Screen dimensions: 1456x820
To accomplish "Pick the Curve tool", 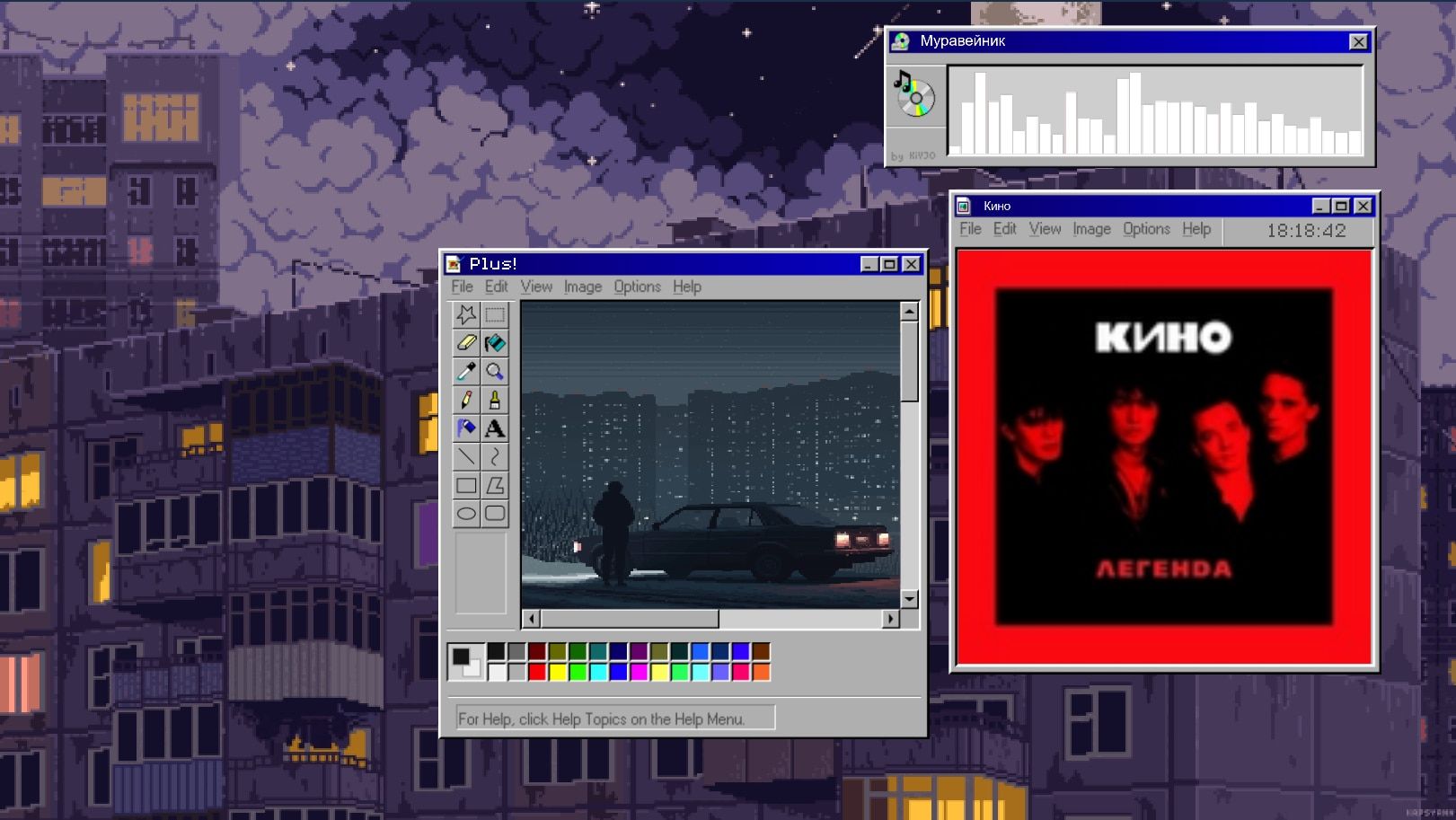I will pos(495,456).
